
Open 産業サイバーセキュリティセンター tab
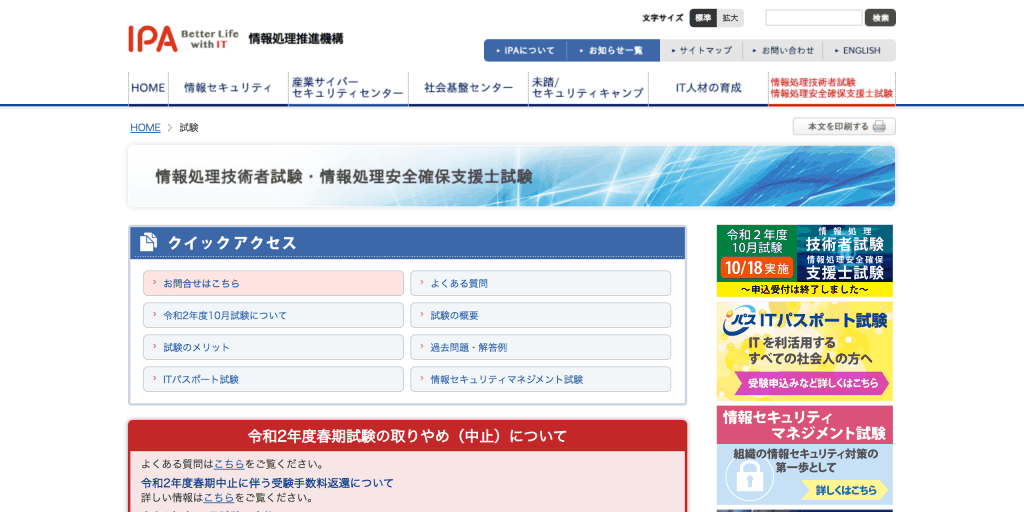(x=348, y=88)
